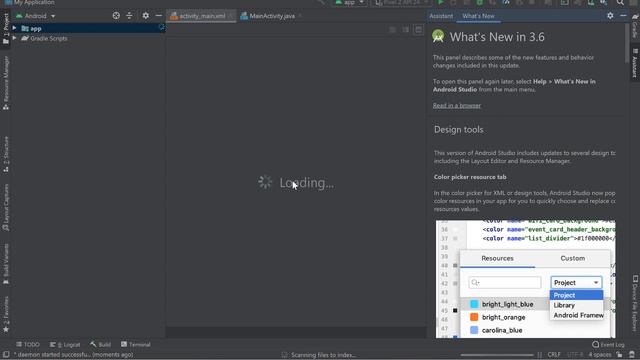Close the MainActivity.java tab

(300, 16)
